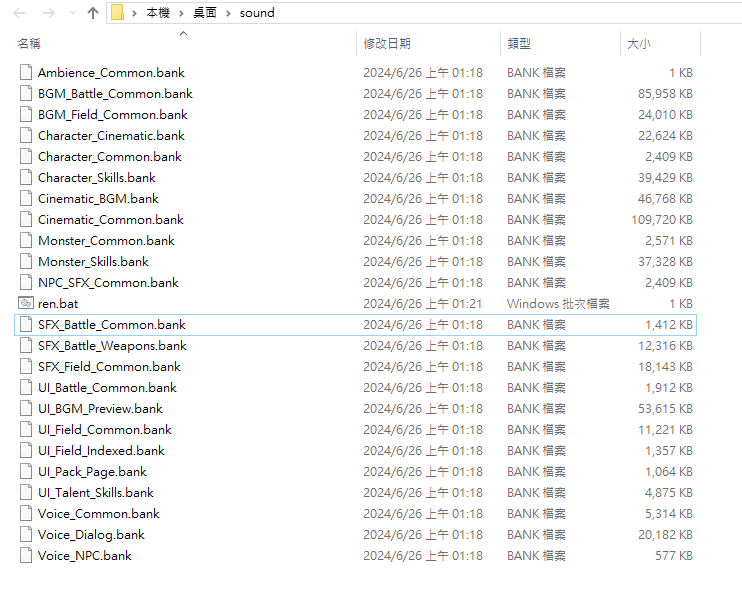The width and height of the screenshot is (742, 612).
Task: Select UI_Field_Common.bank file icon
Action: coord(26,429)
